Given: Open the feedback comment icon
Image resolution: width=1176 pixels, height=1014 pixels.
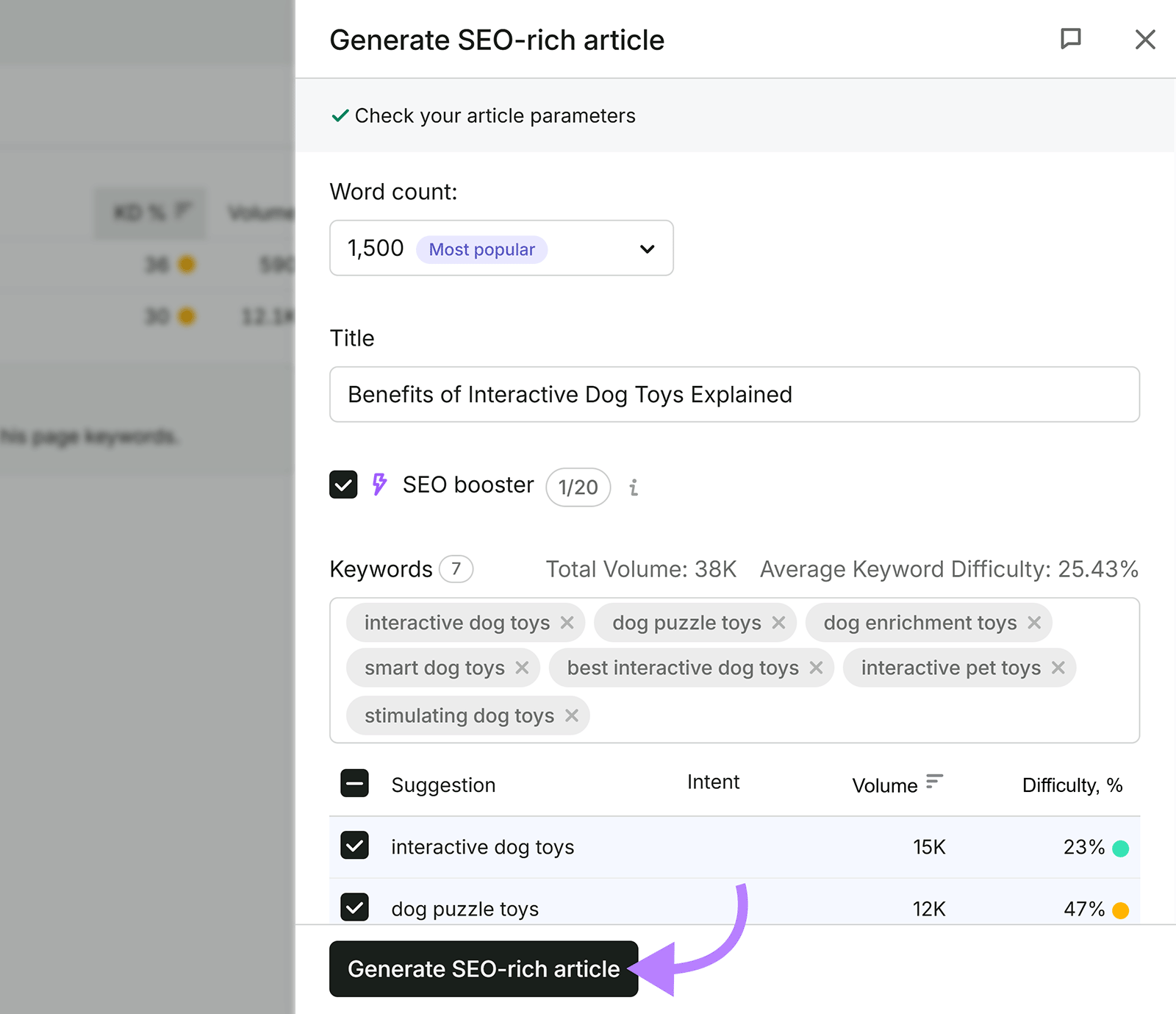Looking at the screenshot, I should (x=1070, y=39).
